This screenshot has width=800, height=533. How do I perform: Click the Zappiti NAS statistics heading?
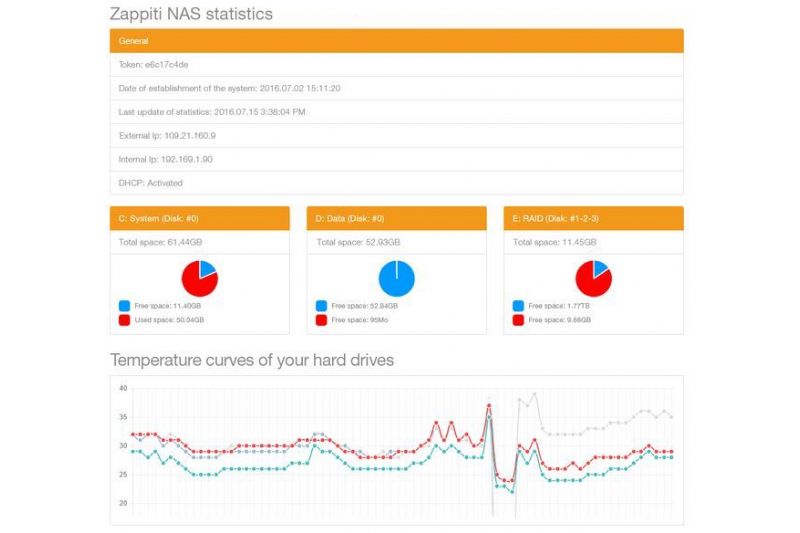coord(191,14)
